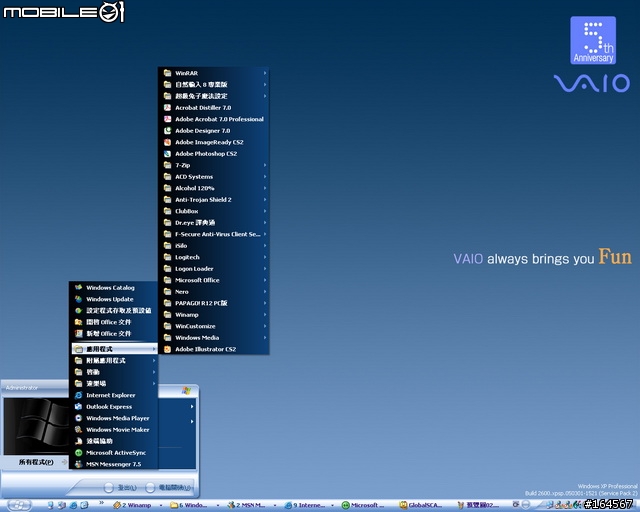The image size is (640, 512).
Task: Expand the Dr.eye 譯典通 folder
Action: tap(213, 223)
